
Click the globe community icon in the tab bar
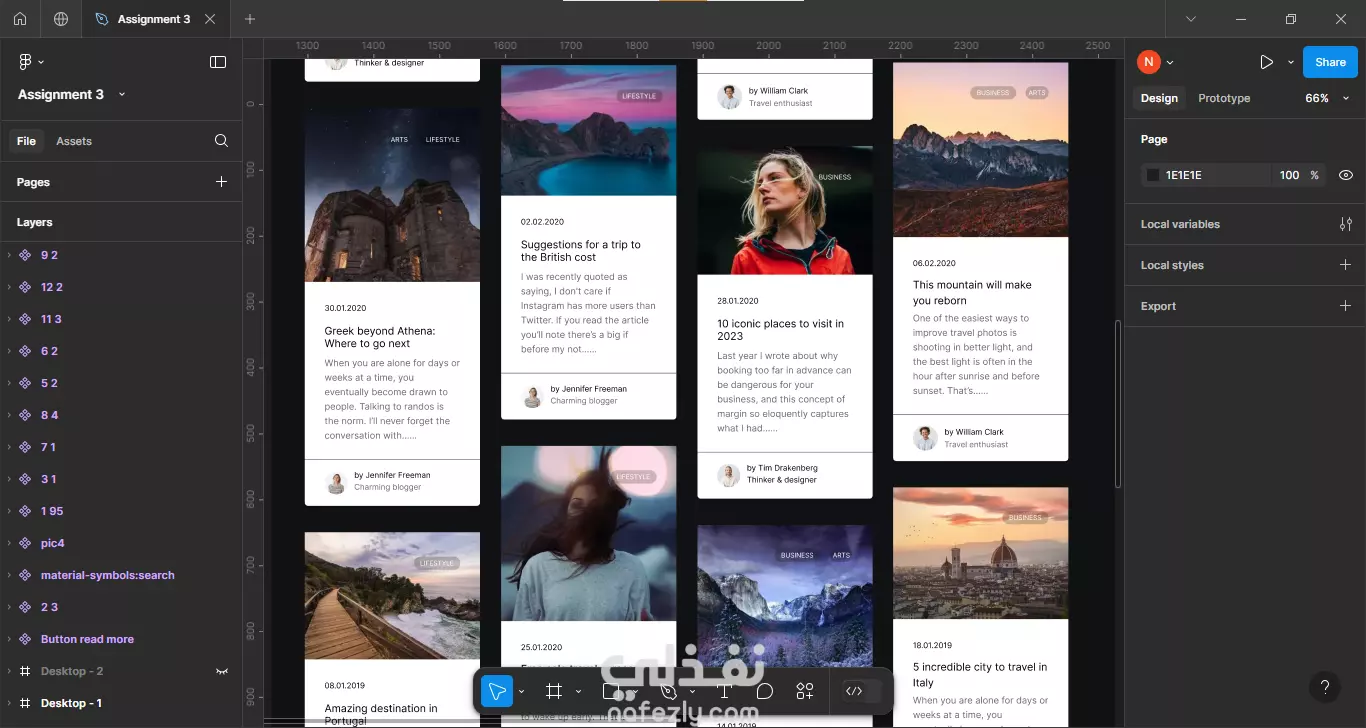click(x=61, y=19)
